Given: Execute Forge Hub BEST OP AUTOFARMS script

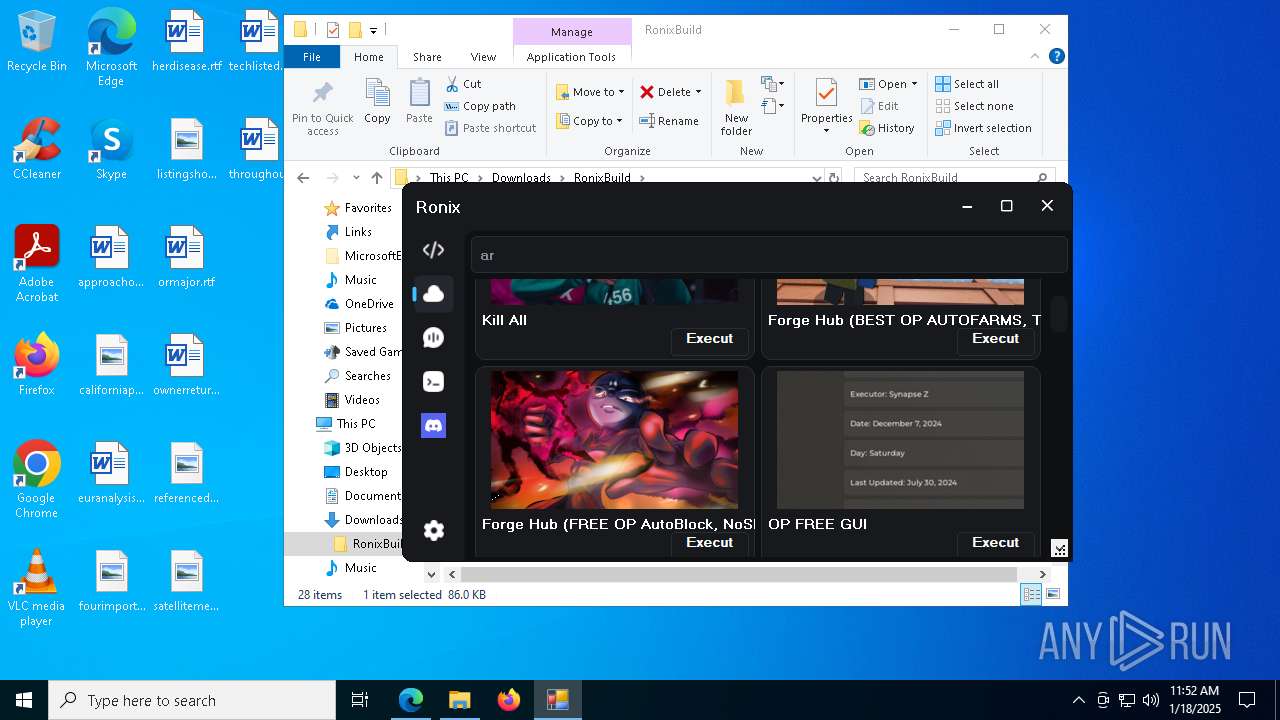Looking at the screenshot, I should pos(995,339).
